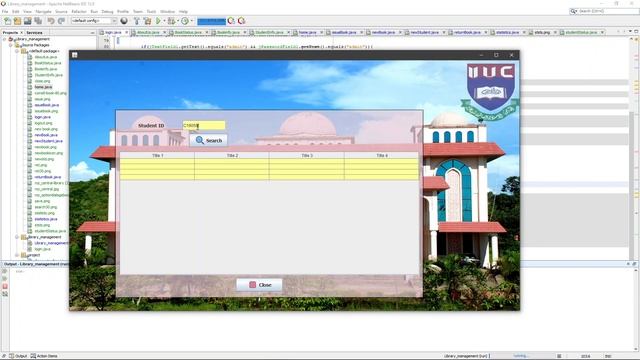Viewport: 640px width, 360px height.
Task: Click the Title 1 table column header
Action: pyautogui.click(x=157, y=156)
